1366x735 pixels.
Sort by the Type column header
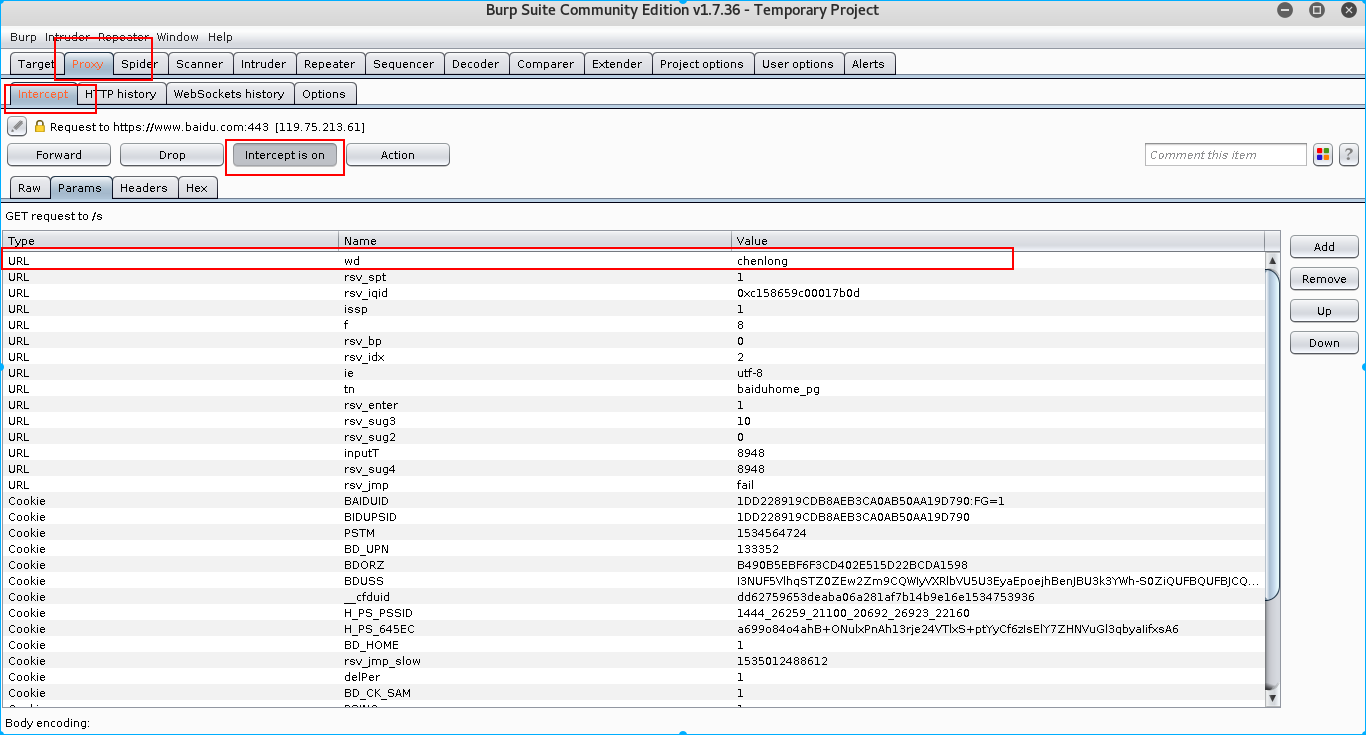170,241
